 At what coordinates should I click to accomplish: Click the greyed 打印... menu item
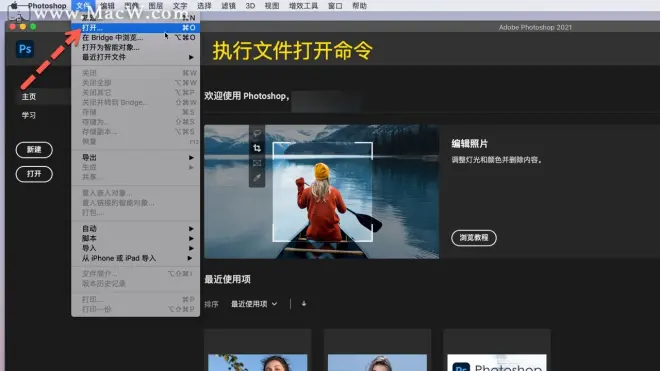tap(136, 299)
